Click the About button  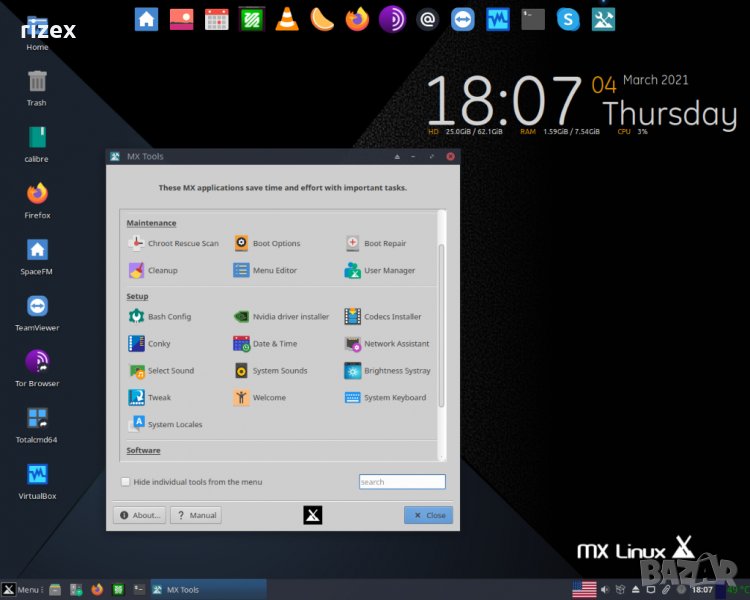(x=139, y=515)
